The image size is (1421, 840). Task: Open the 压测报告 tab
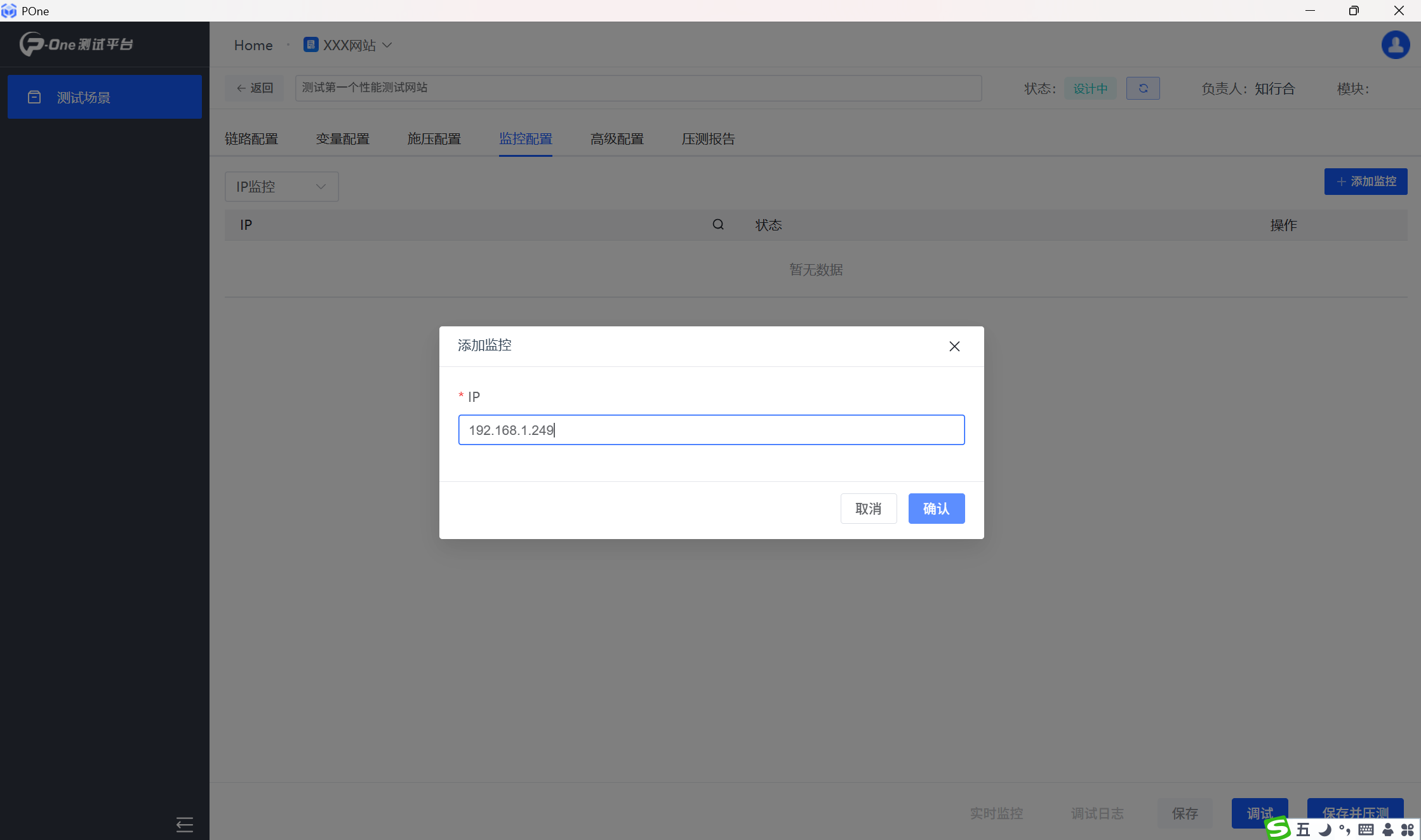point(708,139)
